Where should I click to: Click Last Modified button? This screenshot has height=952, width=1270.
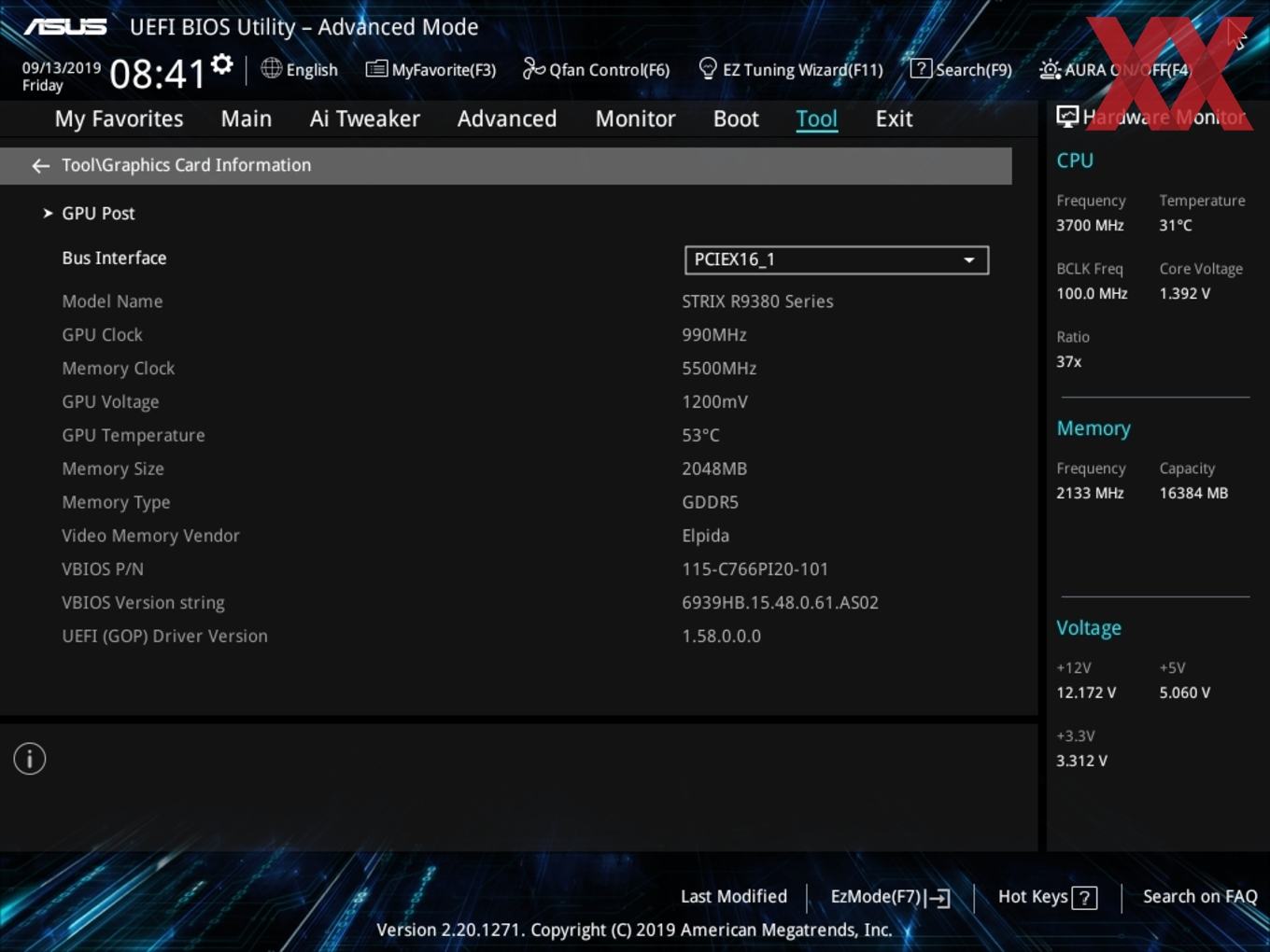734,897
